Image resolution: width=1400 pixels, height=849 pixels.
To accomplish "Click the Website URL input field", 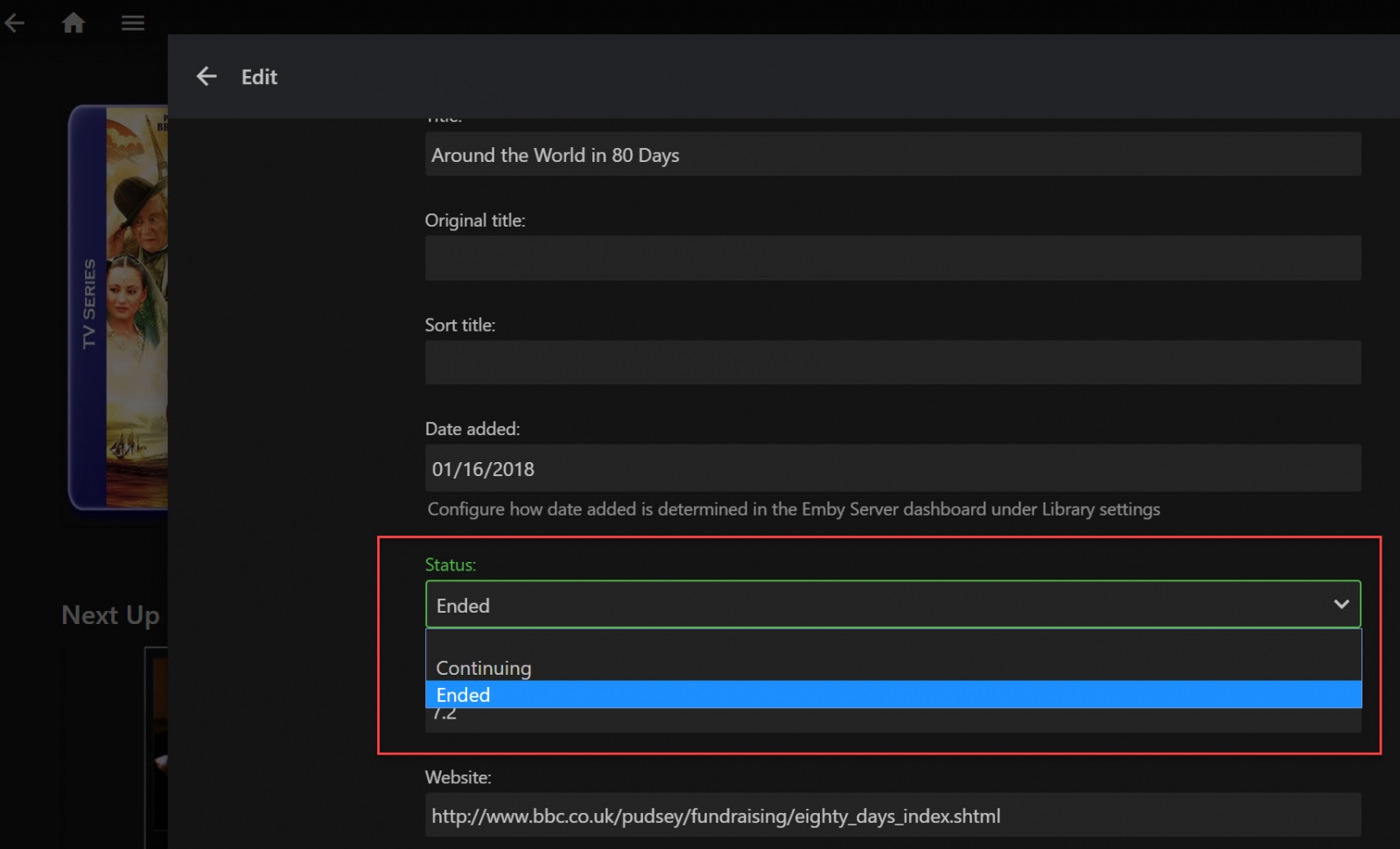I will 892,816.
